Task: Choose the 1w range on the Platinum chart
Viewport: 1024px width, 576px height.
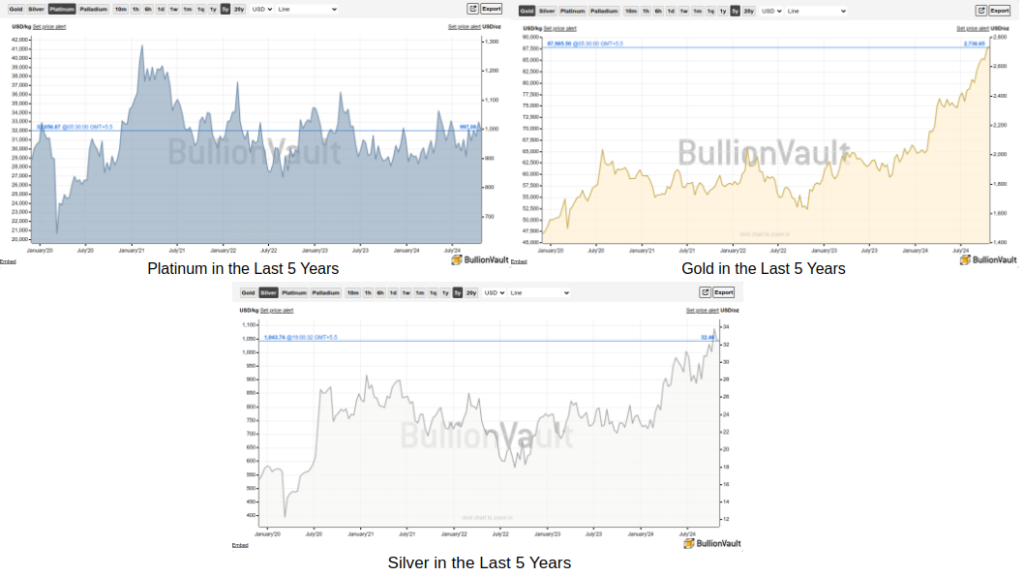Action: tap(174, 9)
